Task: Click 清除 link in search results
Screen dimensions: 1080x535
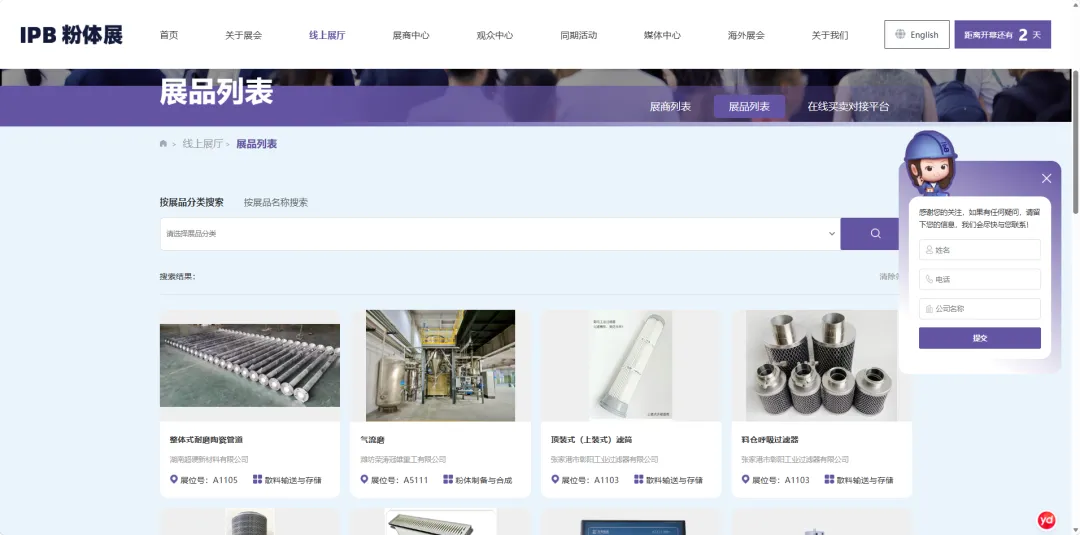Action: [x=889, y=276]
